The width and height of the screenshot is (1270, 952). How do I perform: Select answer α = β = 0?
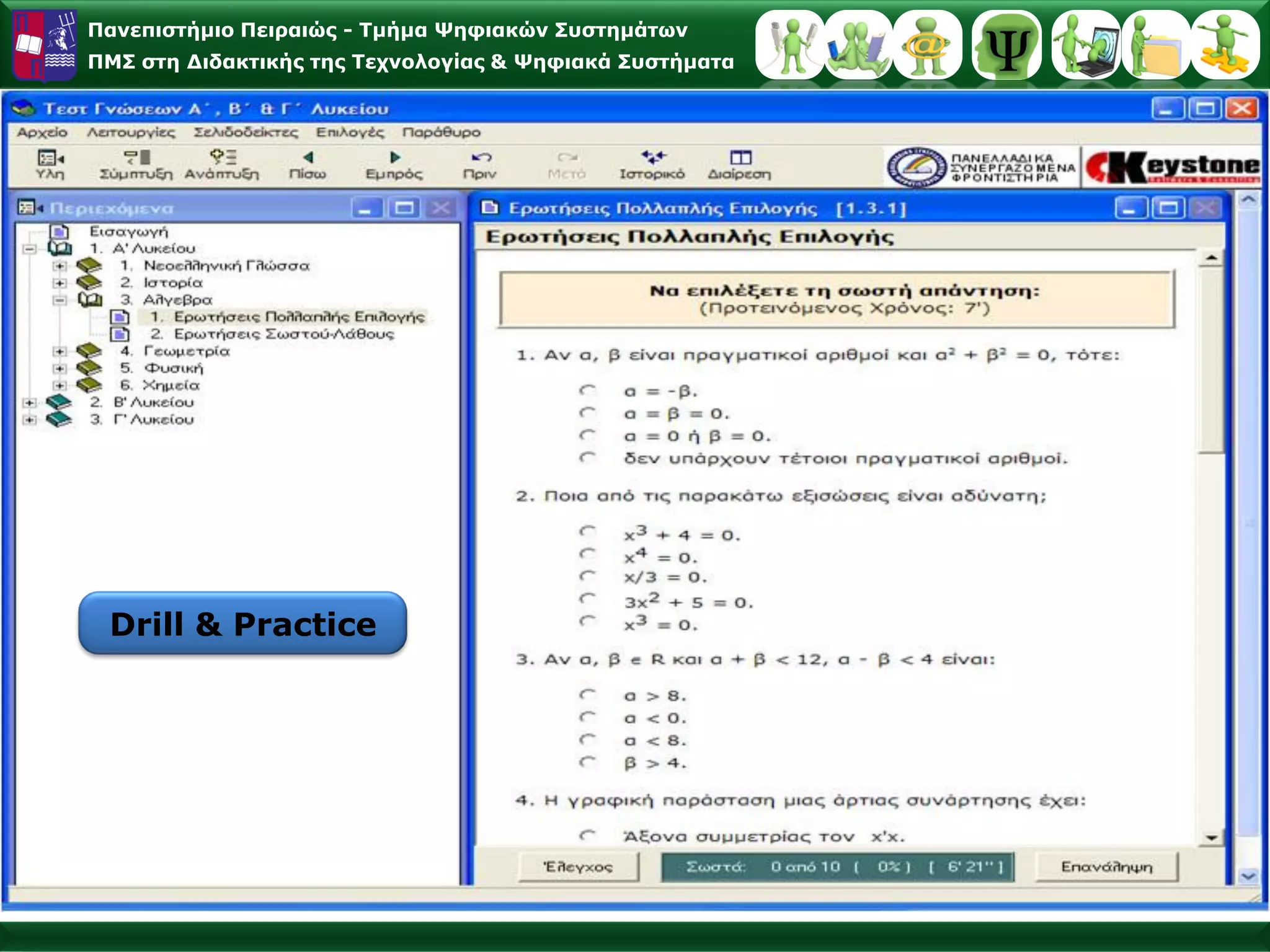pyautogui.click(x=587, y=413)
